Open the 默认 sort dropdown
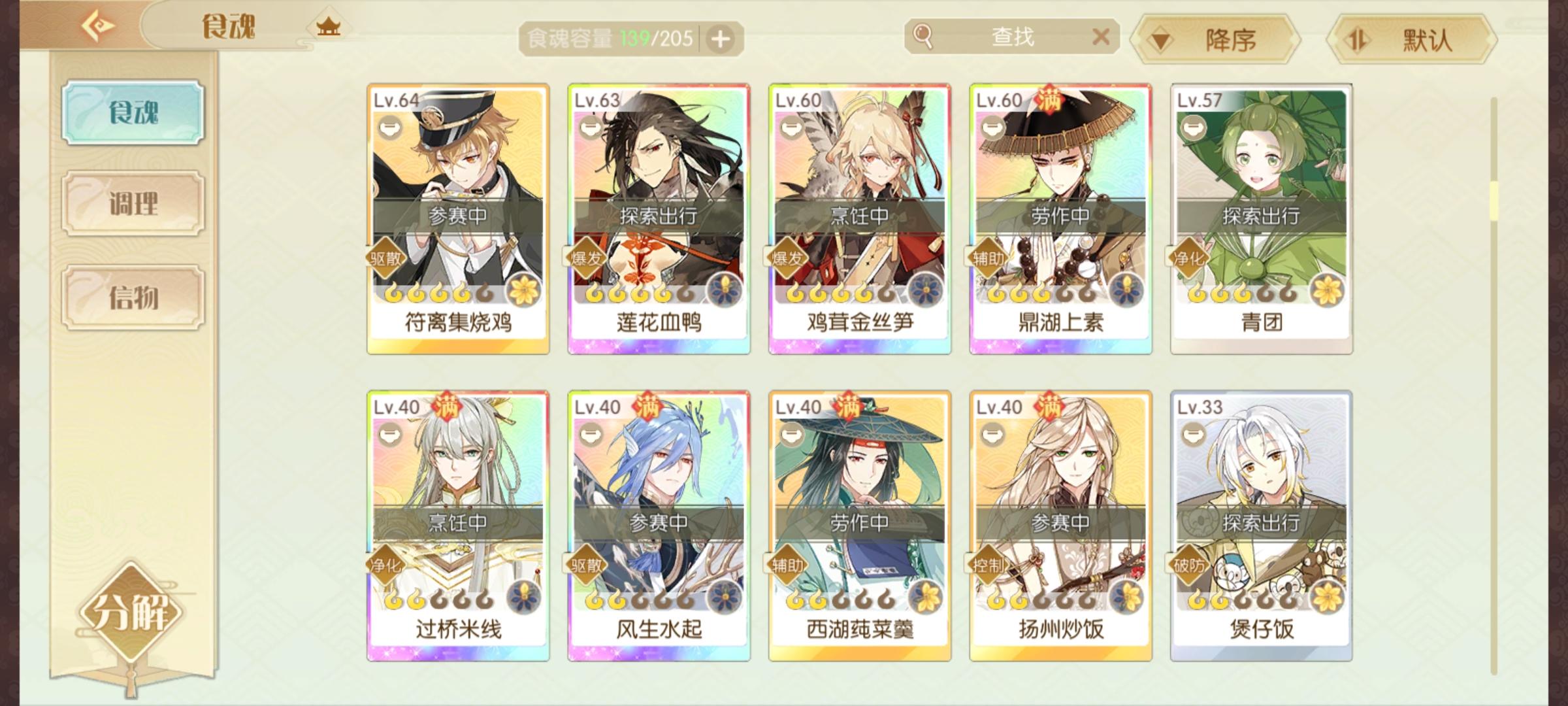1568x706 pixels. click(1413, 40)
